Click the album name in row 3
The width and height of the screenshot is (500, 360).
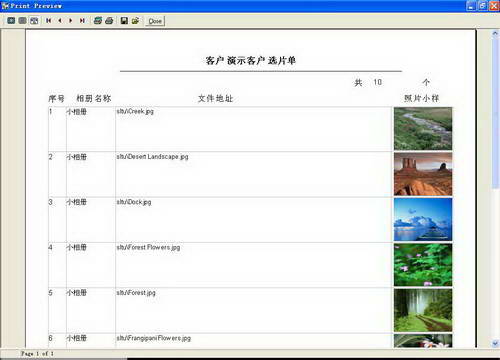click(x=76, y=202)
